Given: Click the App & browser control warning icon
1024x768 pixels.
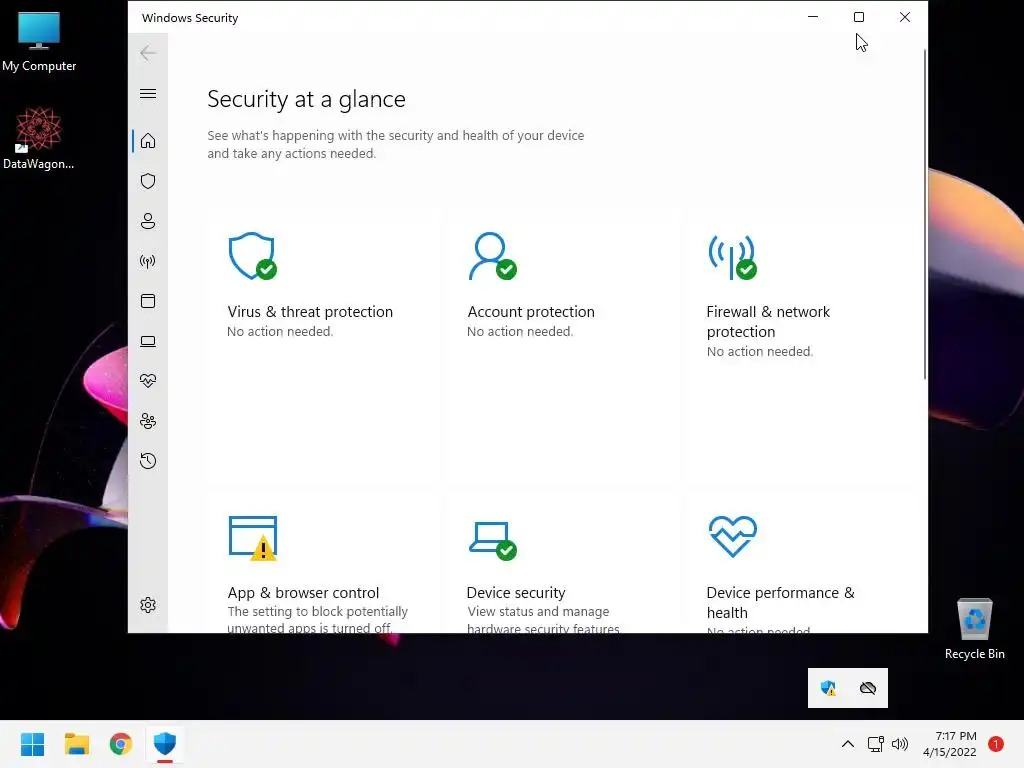Looking at the screenshot, I should tap(253, 538).
